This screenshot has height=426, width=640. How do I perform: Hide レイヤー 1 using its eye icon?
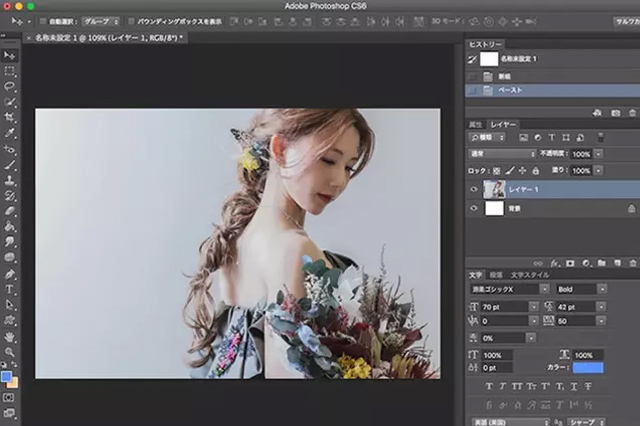click(475, 188)
